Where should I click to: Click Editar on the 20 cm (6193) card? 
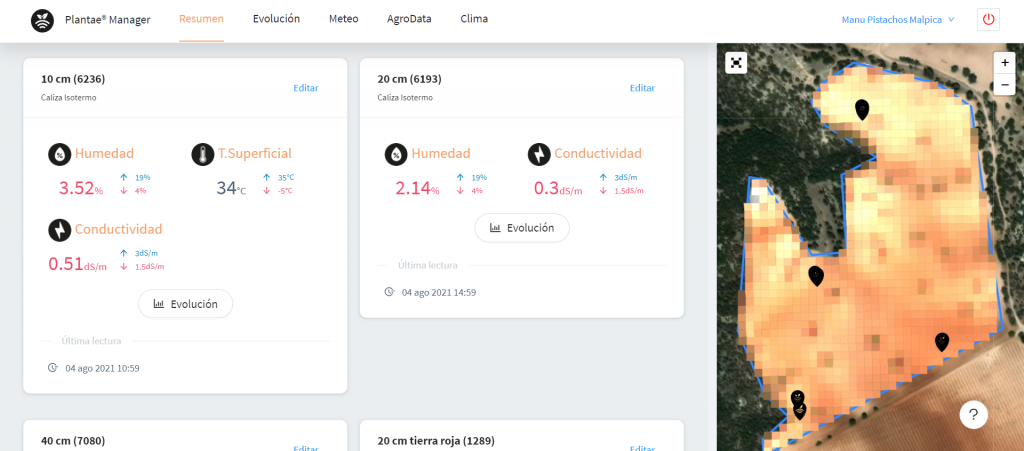pyautogui.click(x=642, y=88)
